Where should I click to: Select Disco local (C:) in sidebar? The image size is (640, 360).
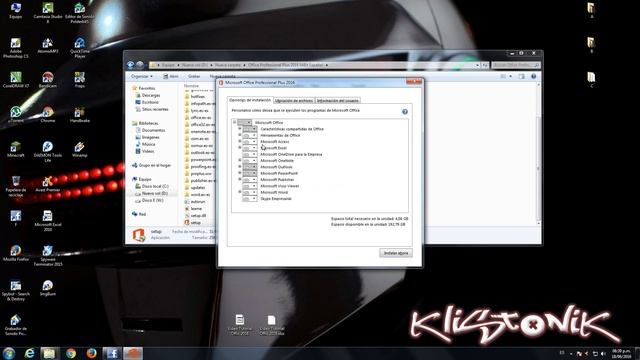point(152,186)
